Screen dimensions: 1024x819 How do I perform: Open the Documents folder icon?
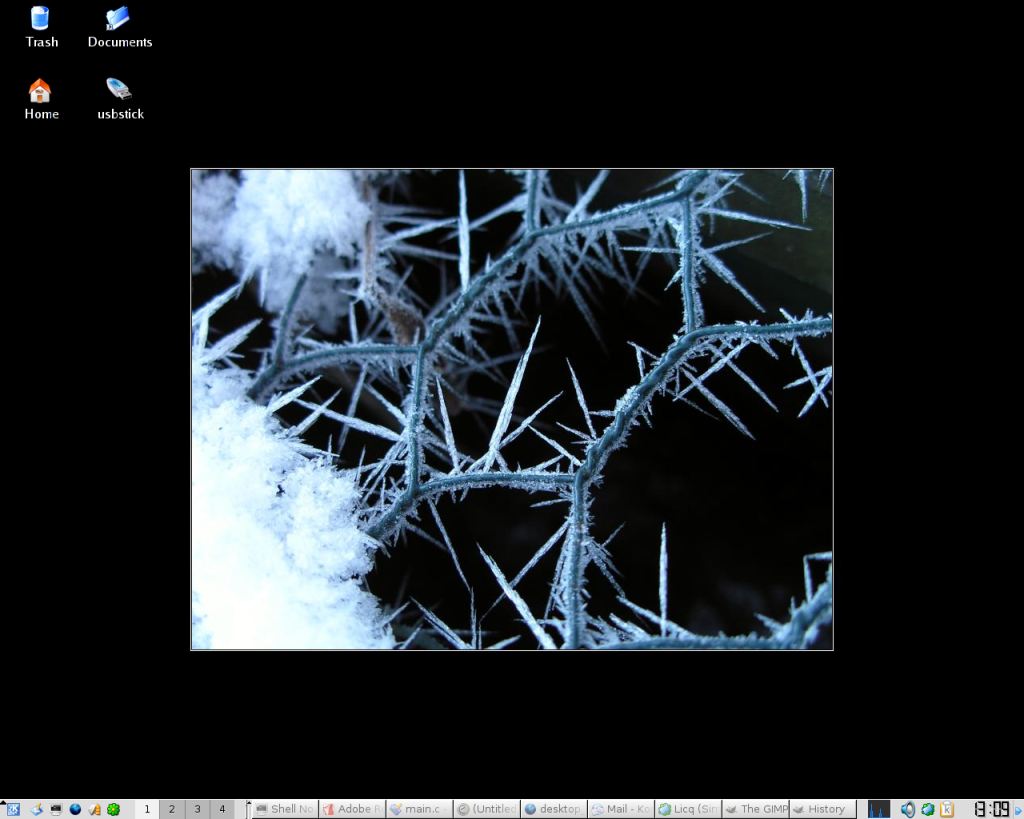(119, 26)
